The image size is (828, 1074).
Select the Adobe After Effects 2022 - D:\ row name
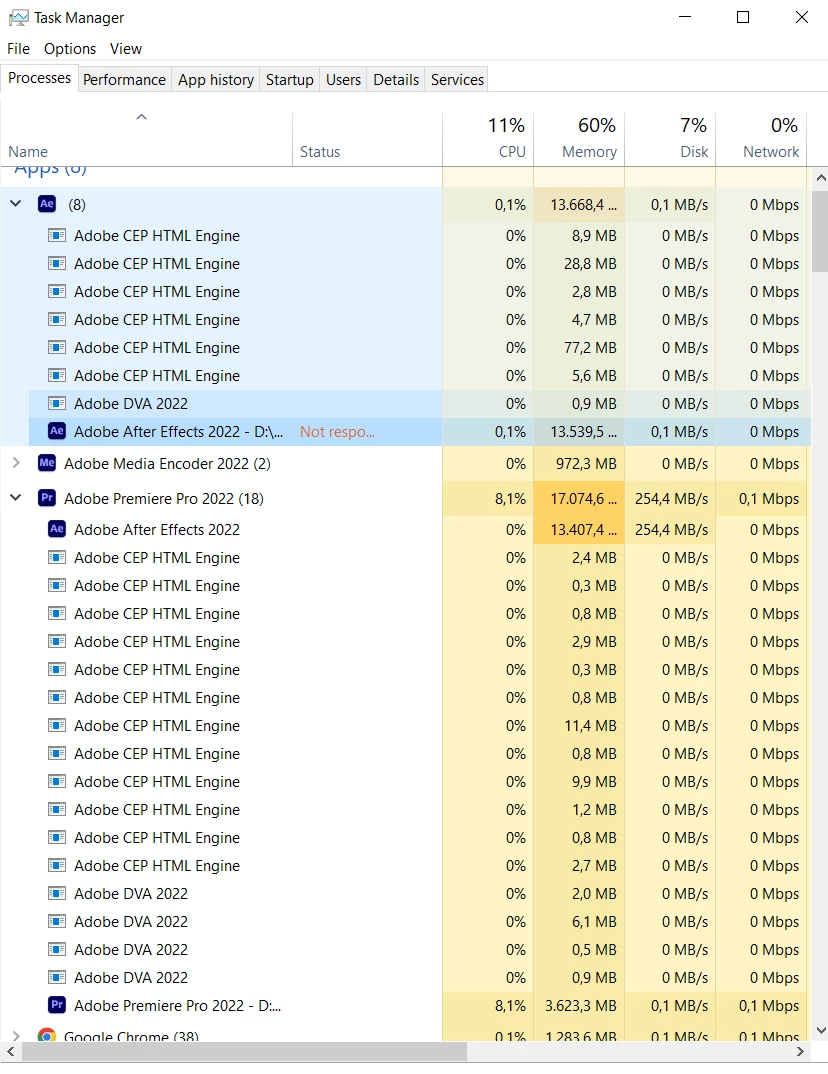[178, 432]
